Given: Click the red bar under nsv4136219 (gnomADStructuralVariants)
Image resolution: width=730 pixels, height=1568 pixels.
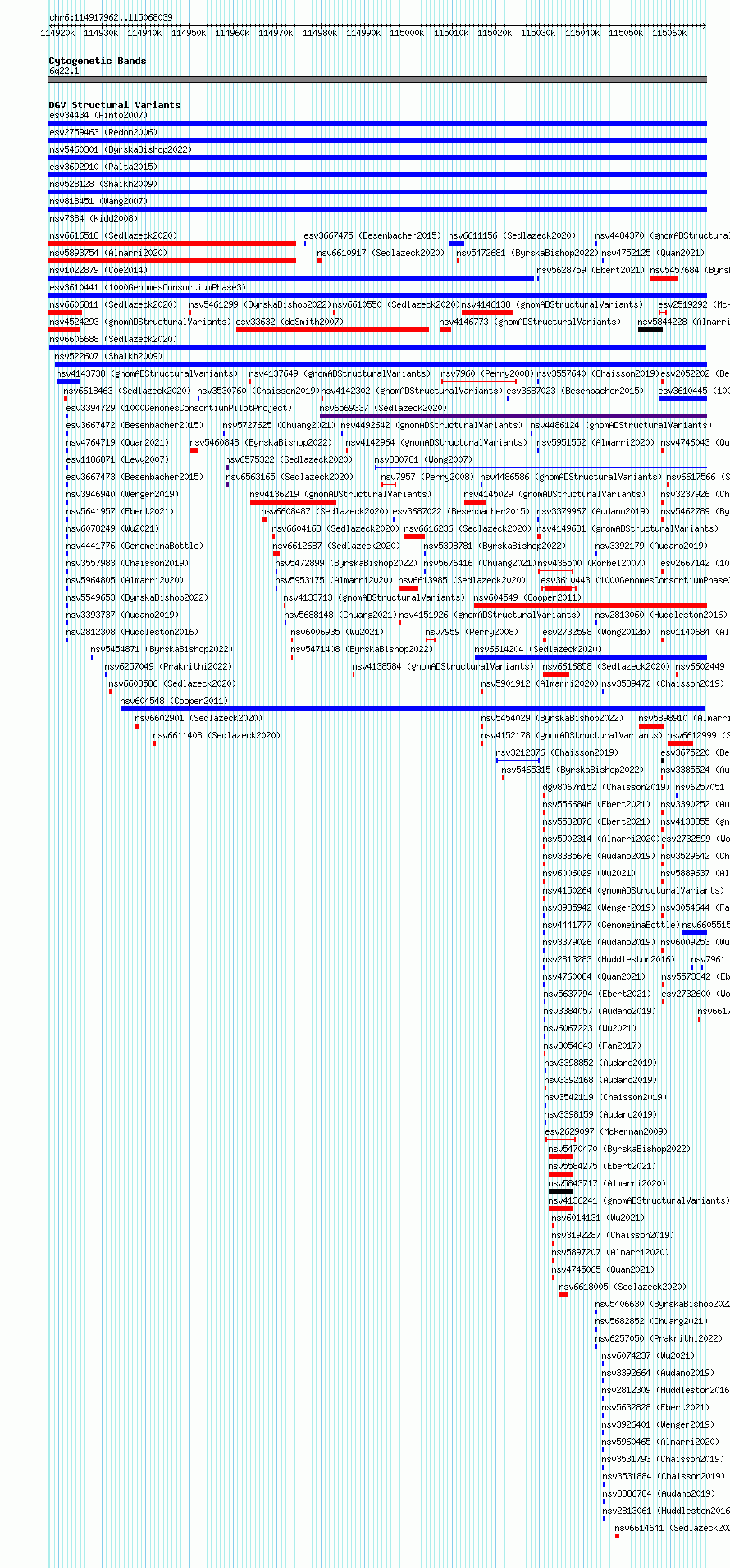Looking at the screenshot, I should tap(293, 502).
